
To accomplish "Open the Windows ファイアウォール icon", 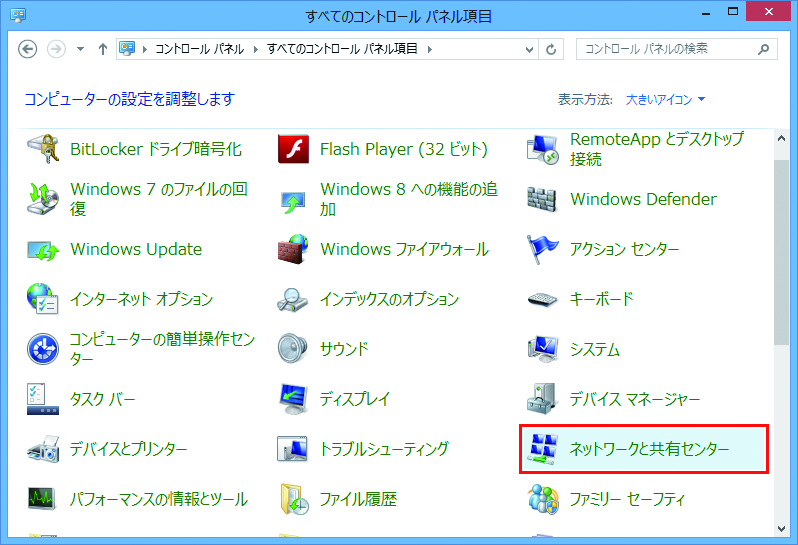I will pyautogui.click(x=292, y=249).
